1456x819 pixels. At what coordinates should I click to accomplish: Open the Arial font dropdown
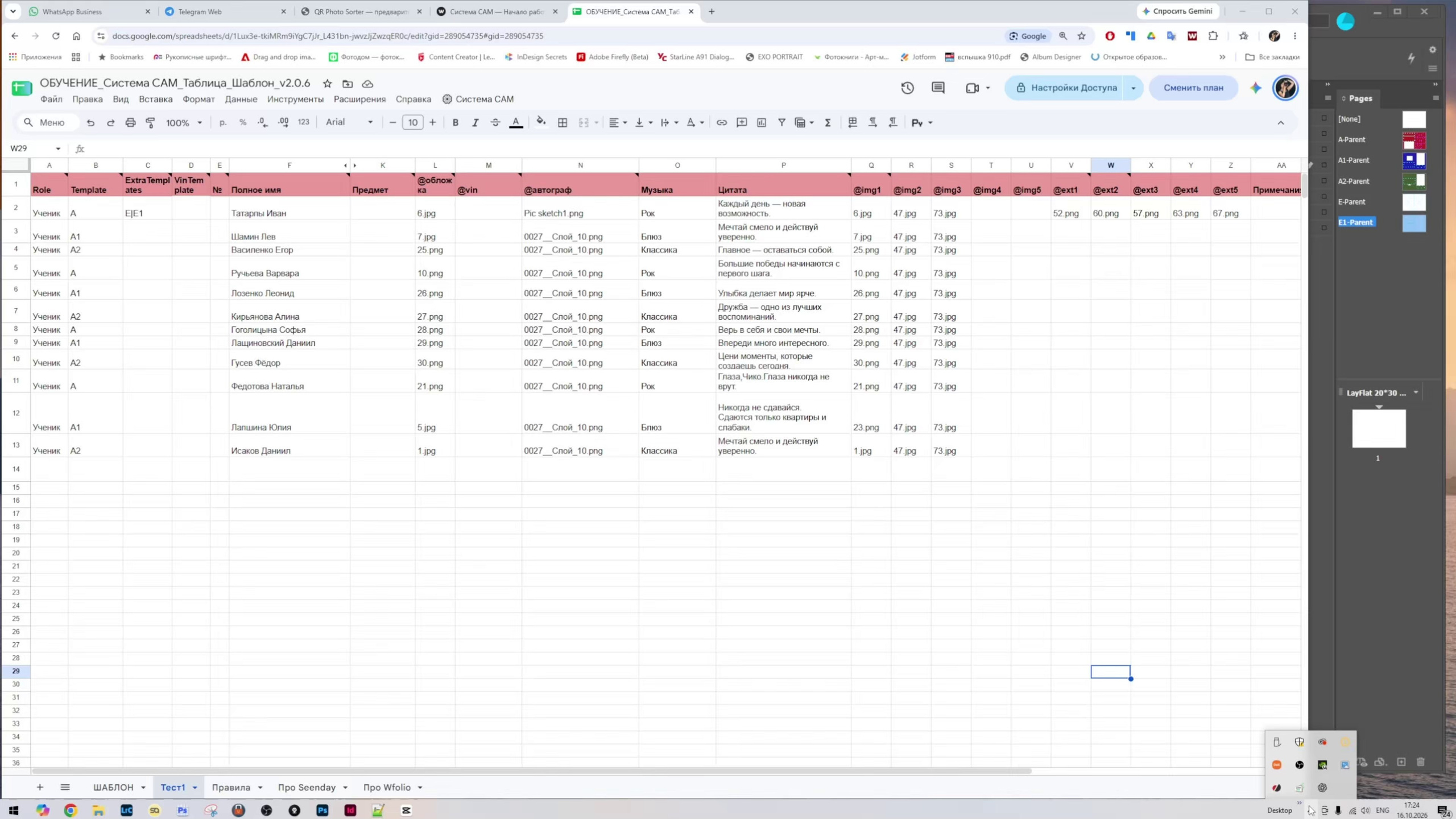[349, 122]
